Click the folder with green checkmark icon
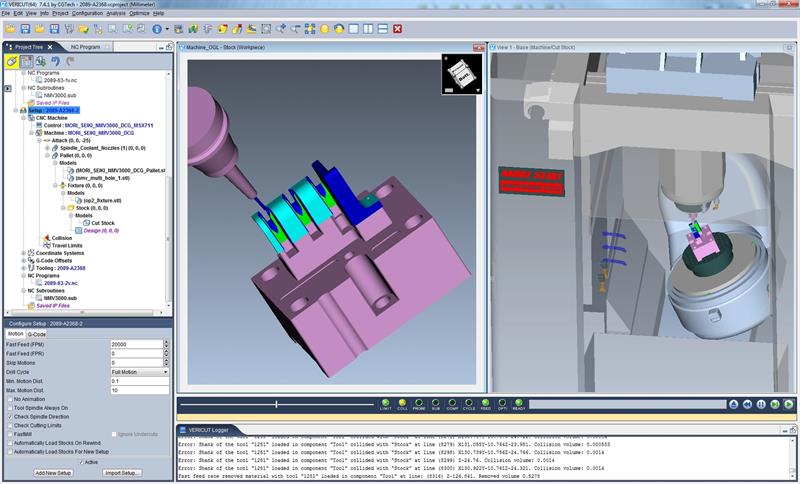Screen dimensions: 800x484 [x=83, y=29]
